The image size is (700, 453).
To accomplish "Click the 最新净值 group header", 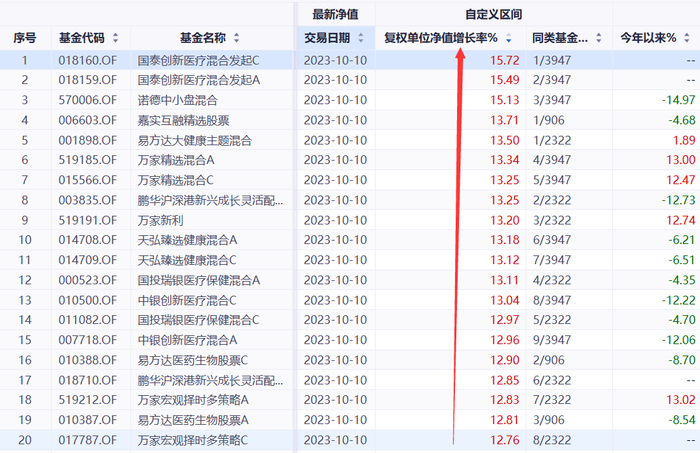I will pos(335,14).
